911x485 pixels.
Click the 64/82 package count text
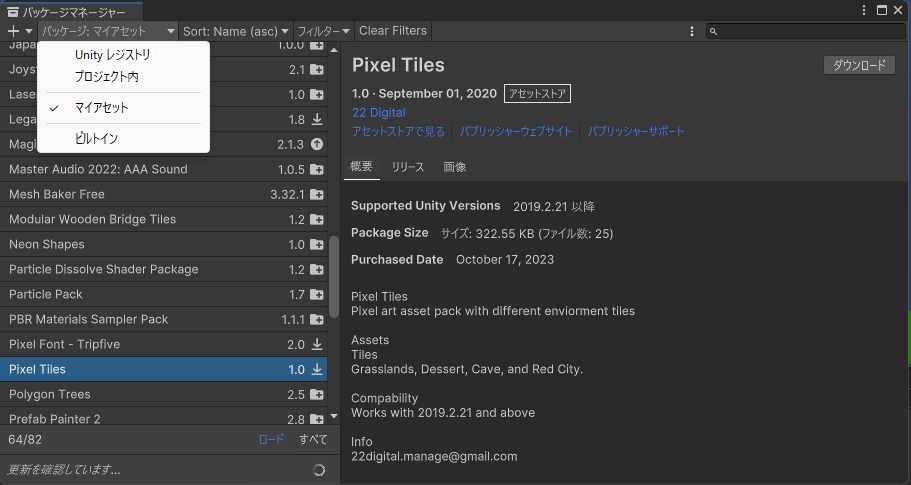[x=25, y=440]
